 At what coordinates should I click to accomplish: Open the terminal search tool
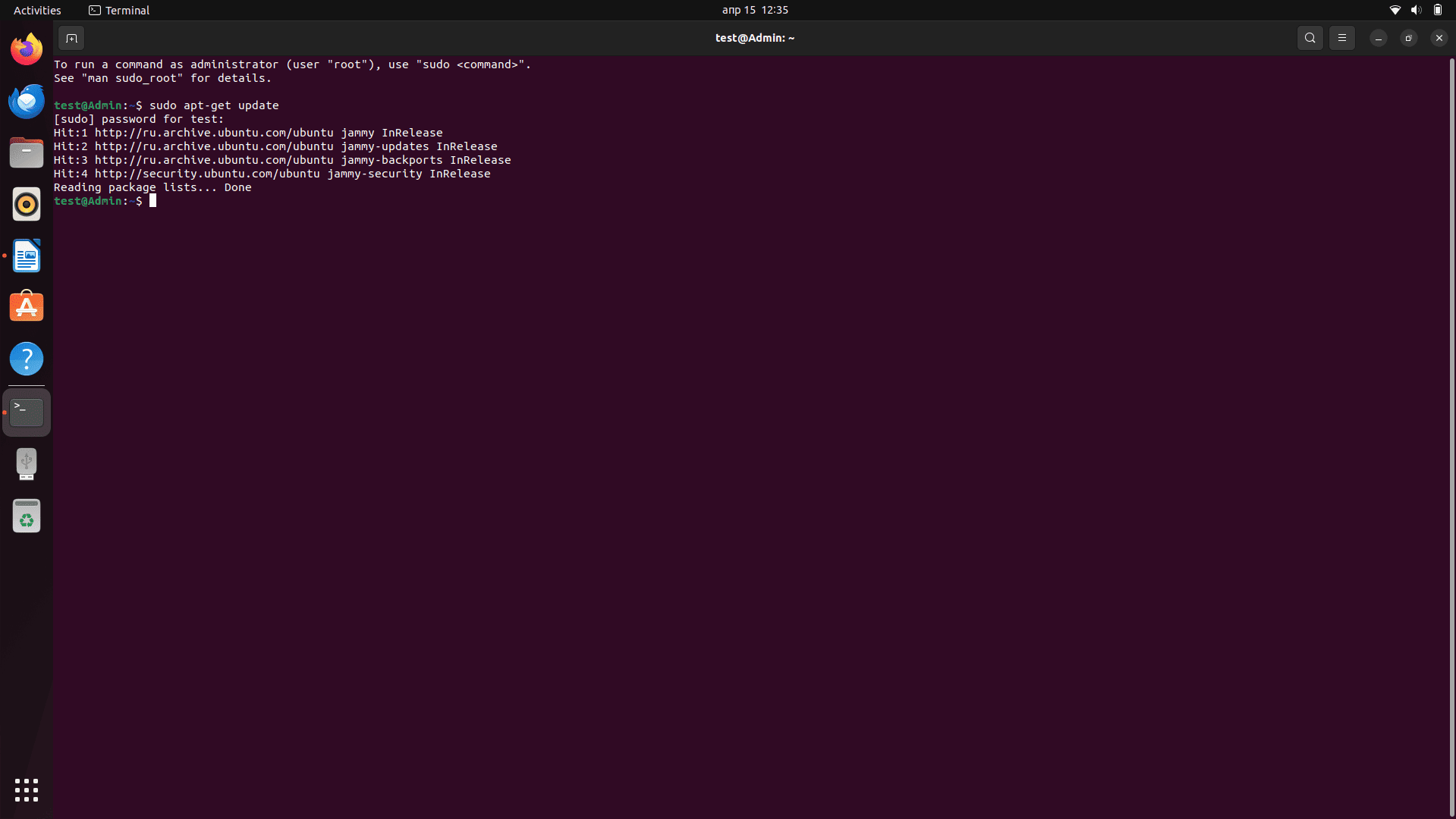1310,38
